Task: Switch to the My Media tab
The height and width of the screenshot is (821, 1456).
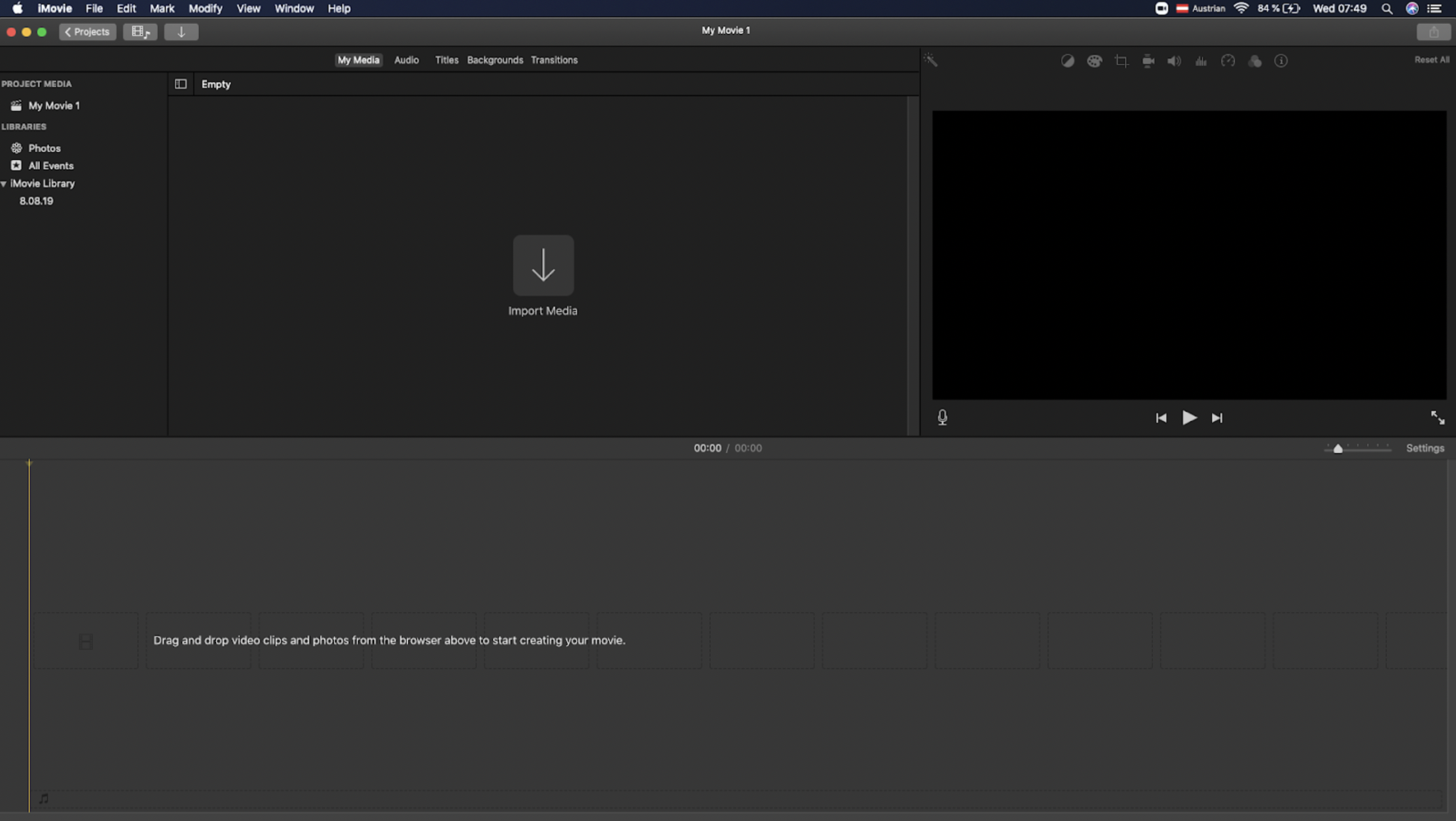Action: pyautogui.click(x=358, y=60)
